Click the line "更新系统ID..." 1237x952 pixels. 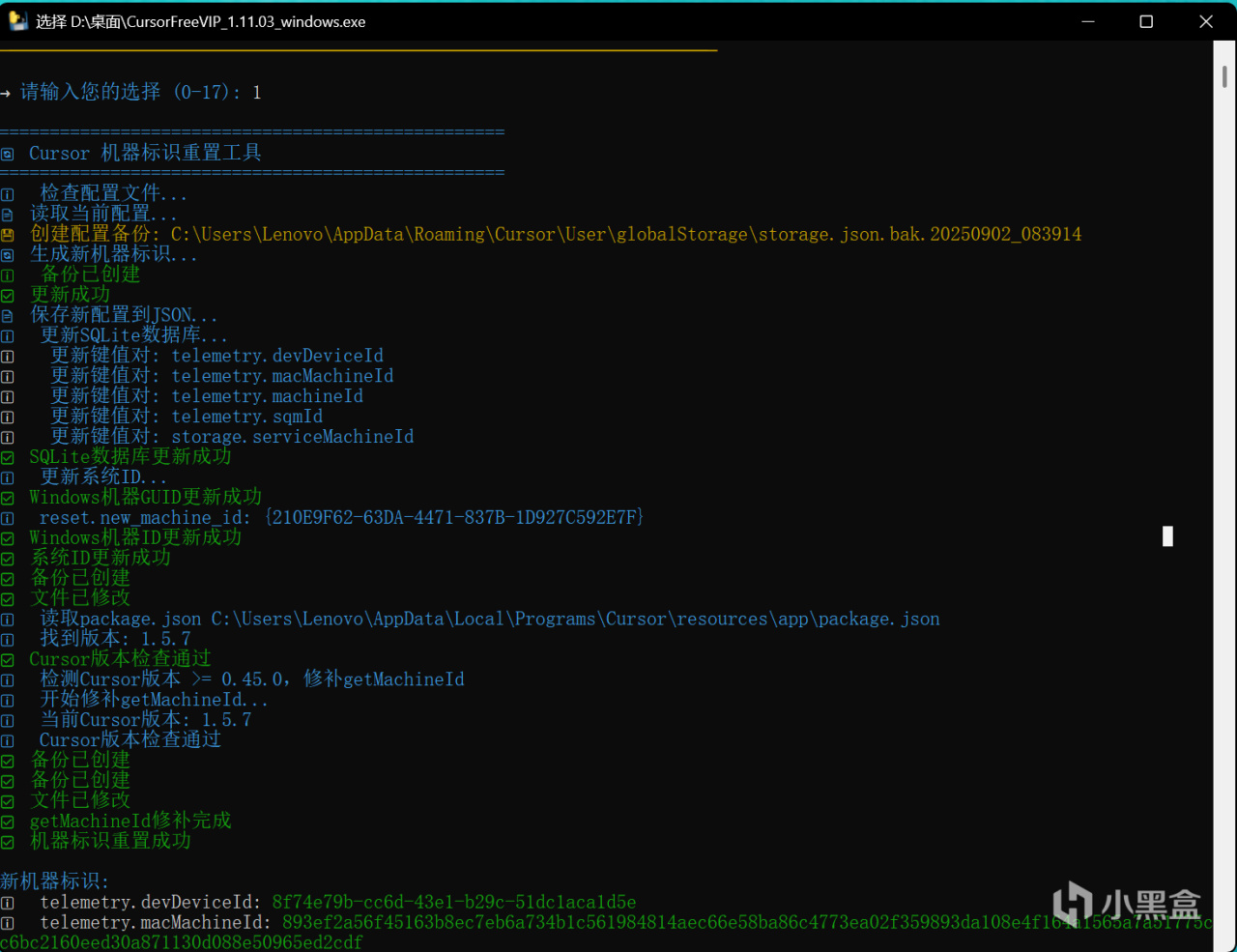coord(103,477)
